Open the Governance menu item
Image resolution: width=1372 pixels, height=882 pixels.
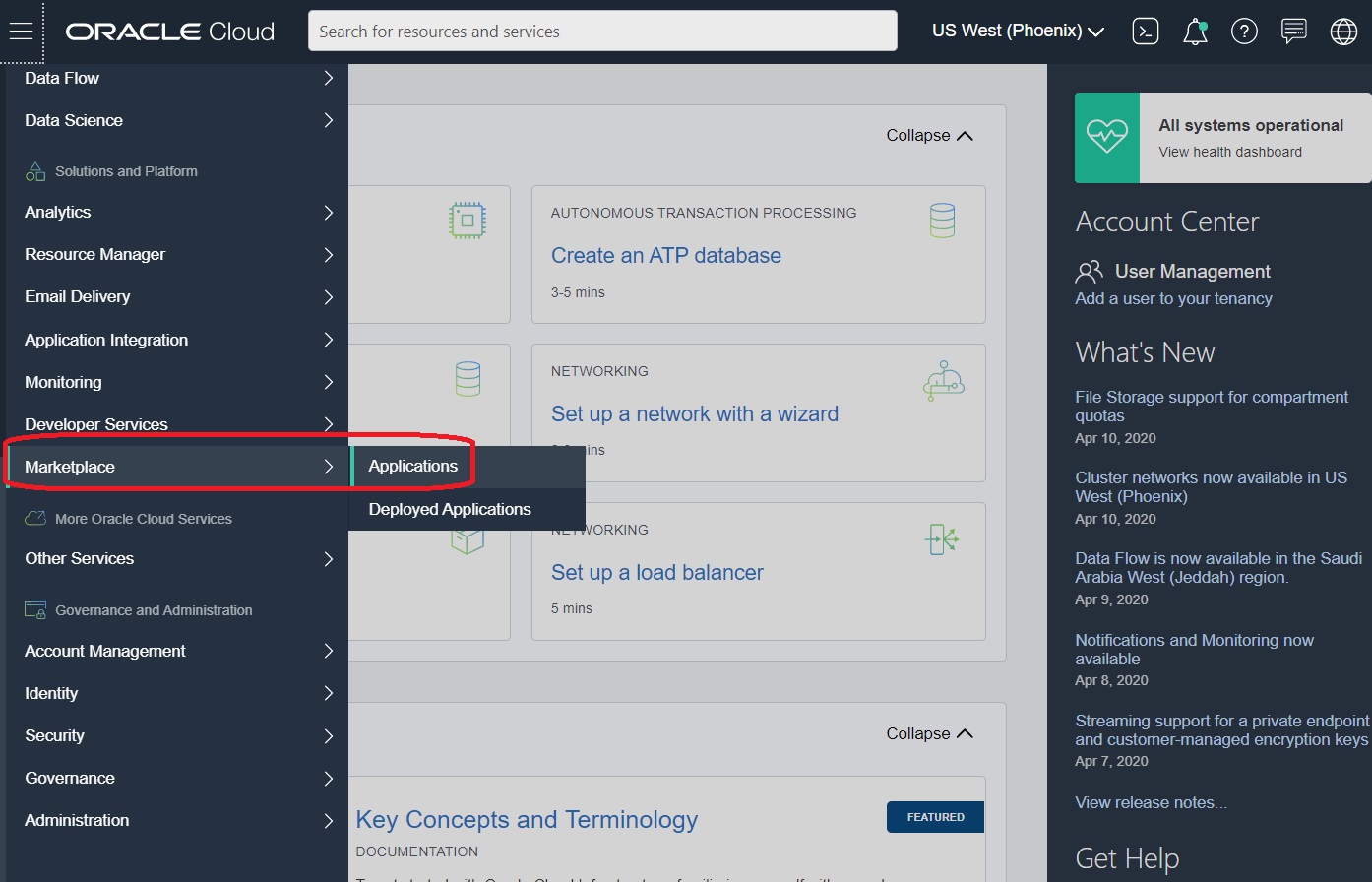[x=177, y=778]
